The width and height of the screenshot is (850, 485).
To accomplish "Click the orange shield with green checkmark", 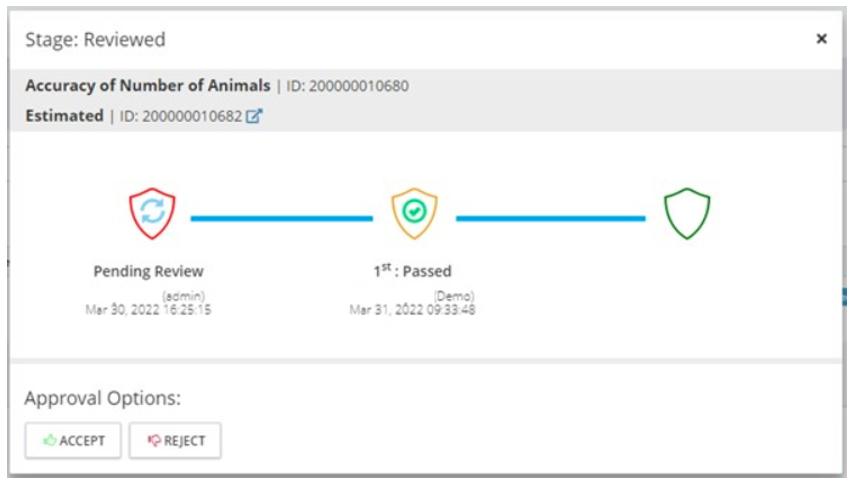I will 413,212.
